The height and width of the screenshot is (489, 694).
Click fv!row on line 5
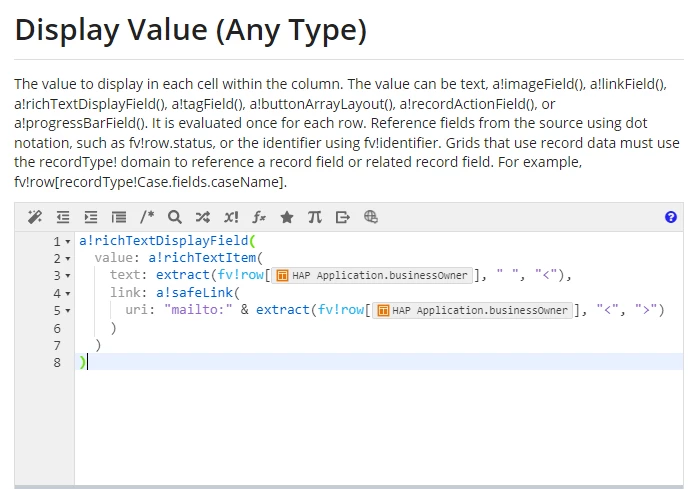(x=341, y=310)
